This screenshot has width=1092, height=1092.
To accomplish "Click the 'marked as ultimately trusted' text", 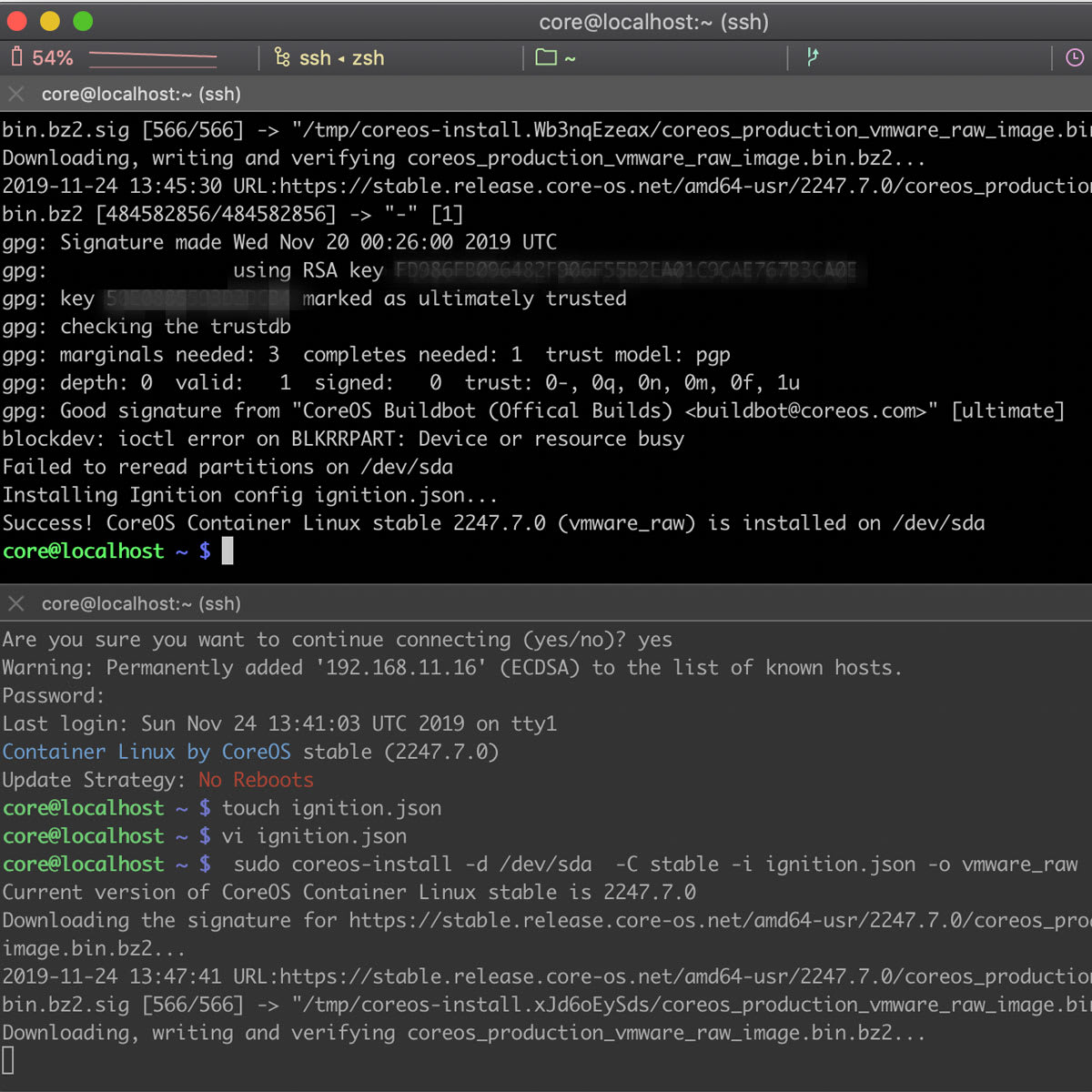I will [x=465, y=298].
